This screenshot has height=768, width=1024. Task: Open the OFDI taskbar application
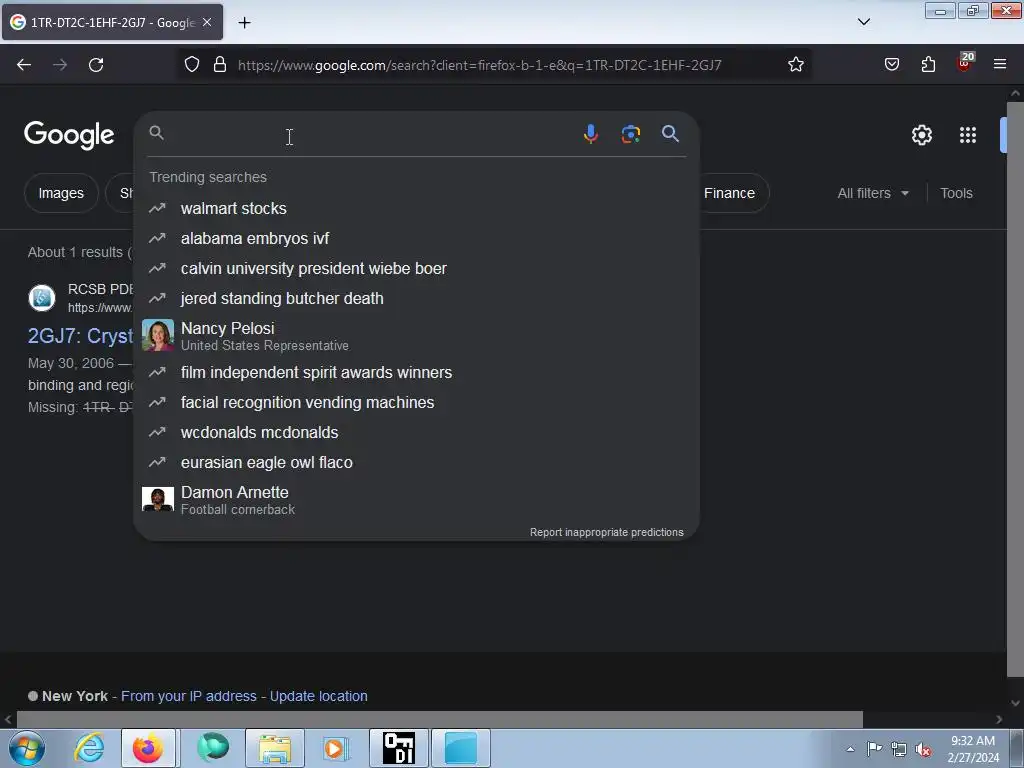pyautogui.click(x=399, y=748)
